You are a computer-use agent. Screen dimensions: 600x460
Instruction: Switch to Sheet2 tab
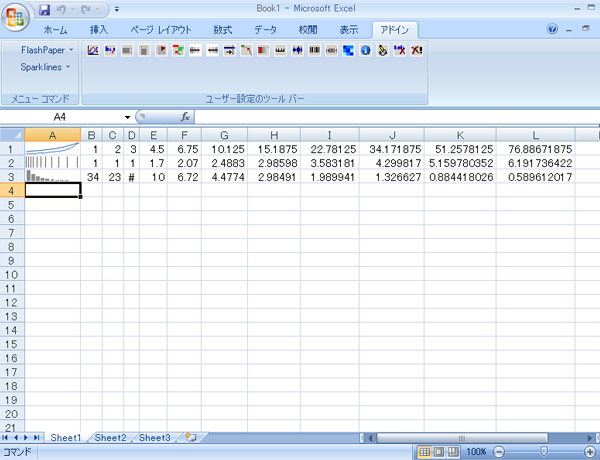110,438
